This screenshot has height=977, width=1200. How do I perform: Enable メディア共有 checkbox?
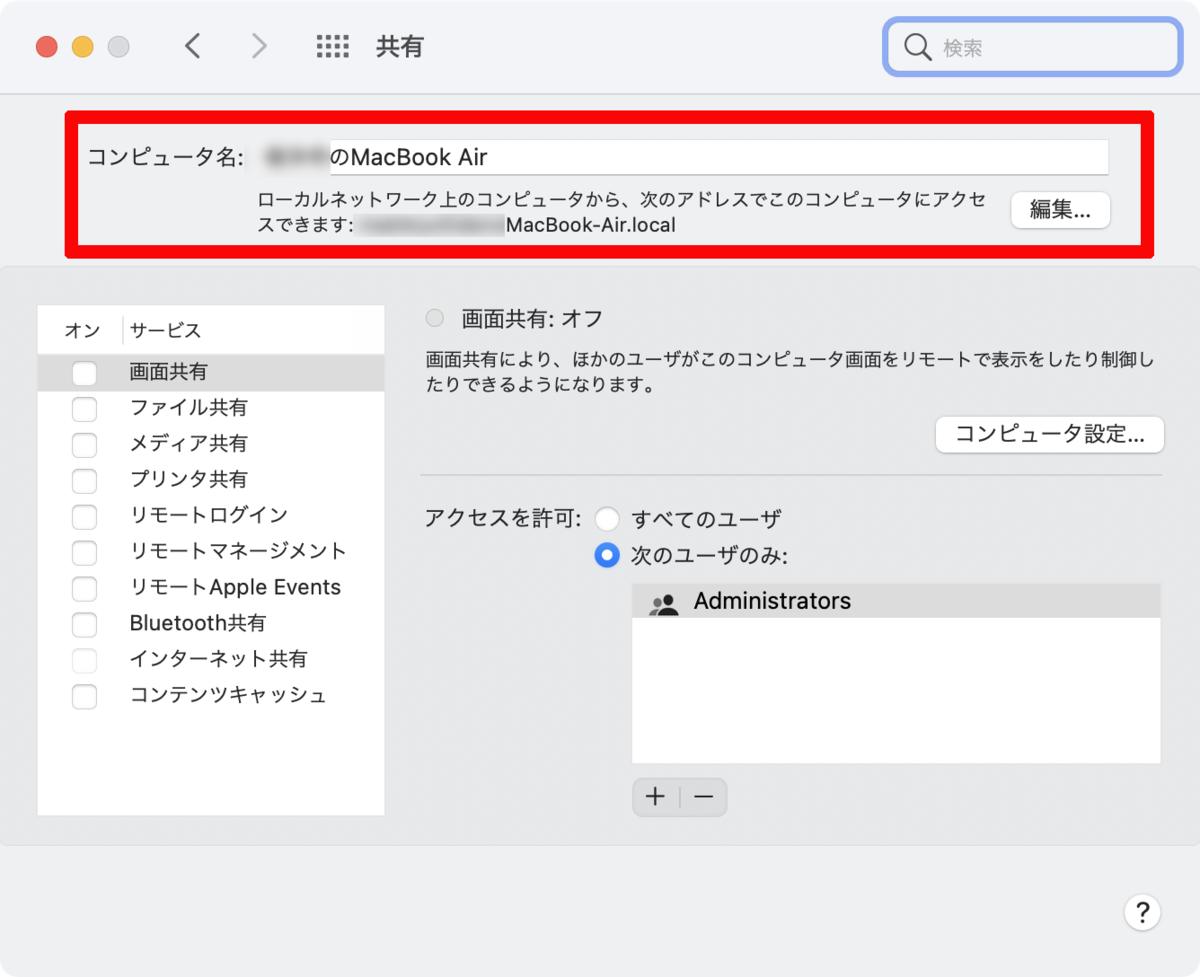[85, 445]
